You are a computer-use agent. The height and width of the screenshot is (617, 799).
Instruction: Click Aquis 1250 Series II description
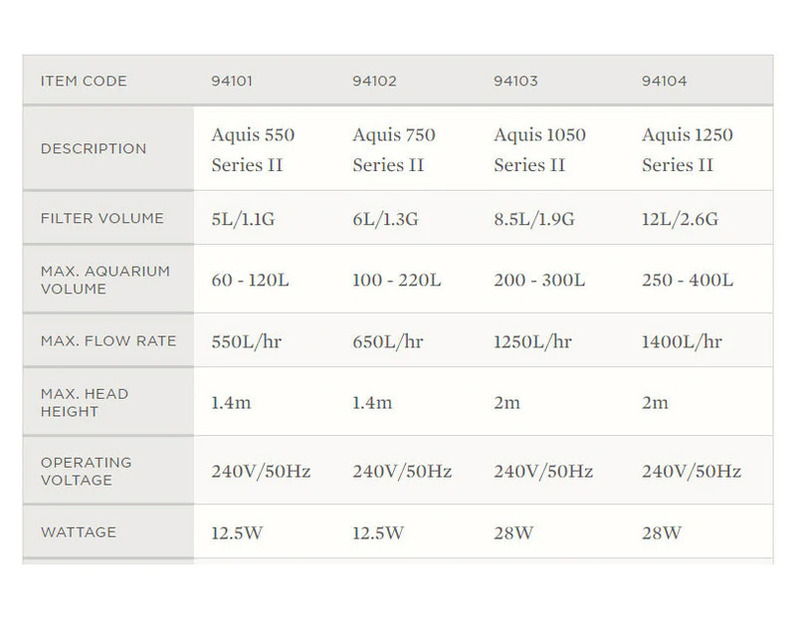pyautogui.click(x=687, y=150)
